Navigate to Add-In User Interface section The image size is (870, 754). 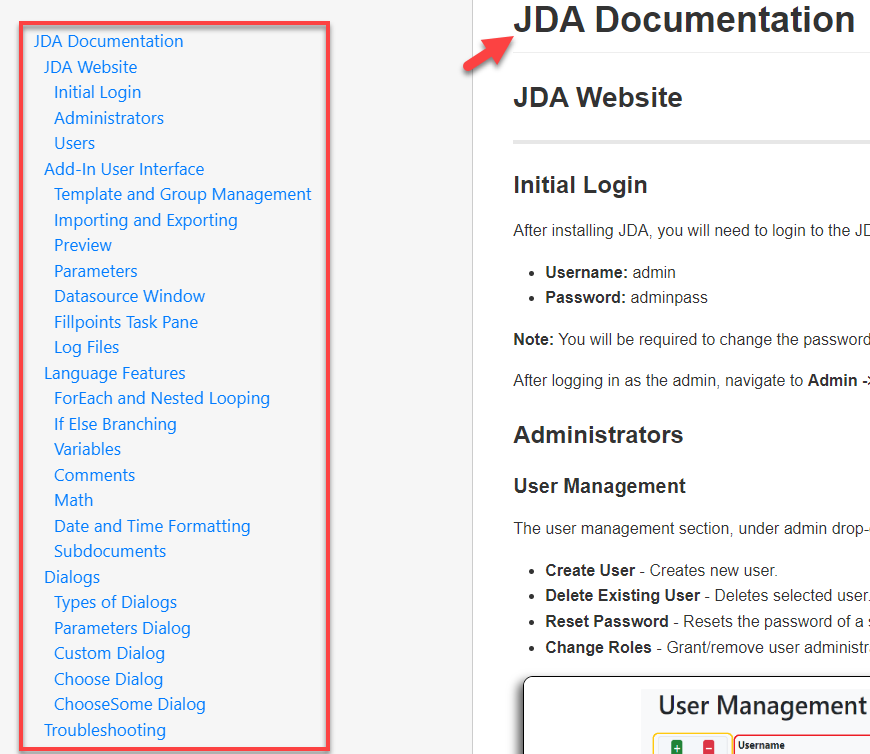pos(124,169)
